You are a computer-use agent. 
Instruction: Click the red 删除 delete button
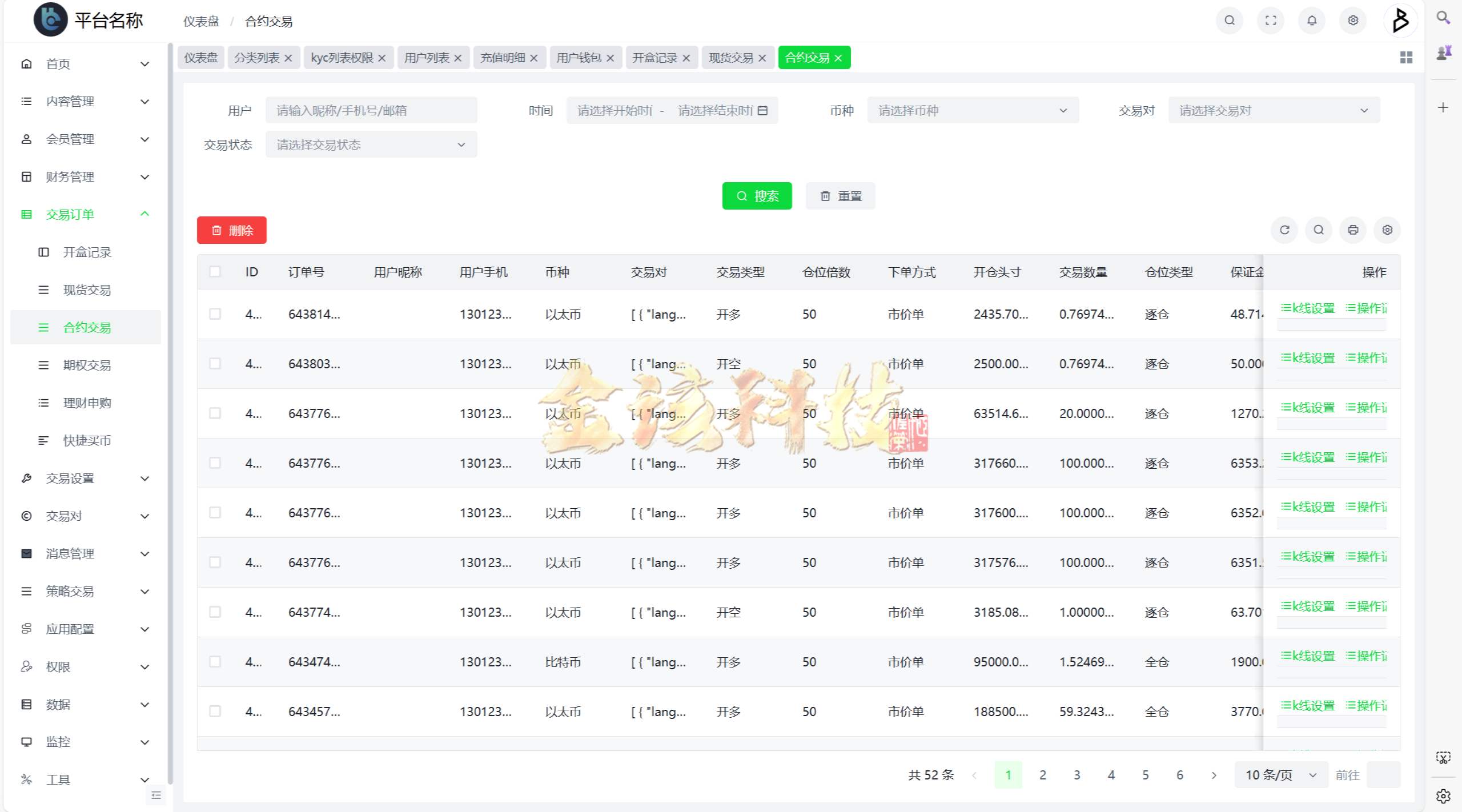click(x=231, y=230)
